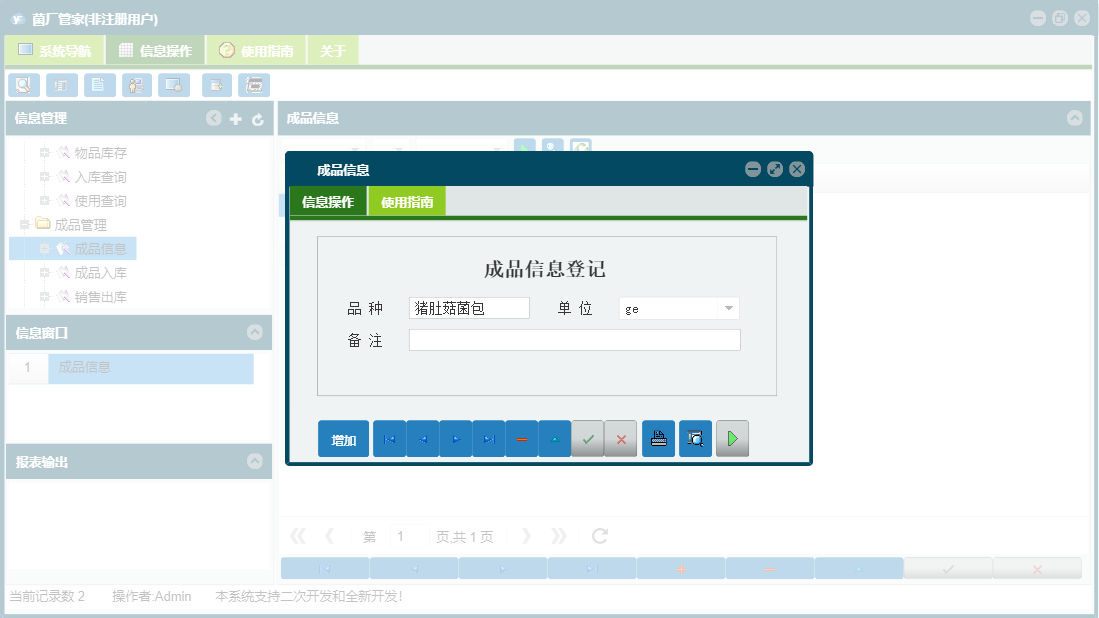Click next page arrow in pagination bar
This screenshot has height=618, width=1099.
point(527,536)
